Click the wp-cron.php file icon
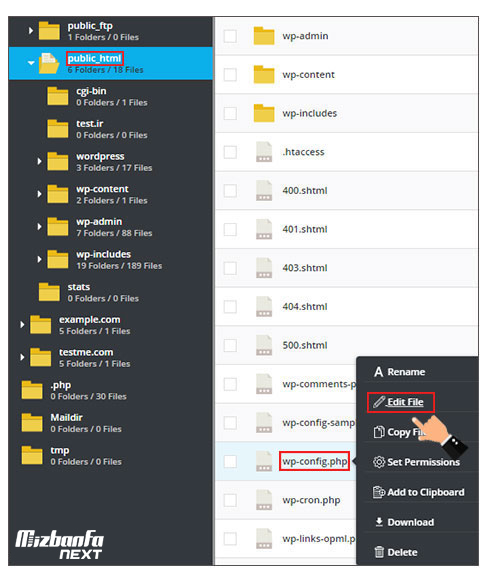Screen dimensions: 487x576 click(x=264, y=500)
